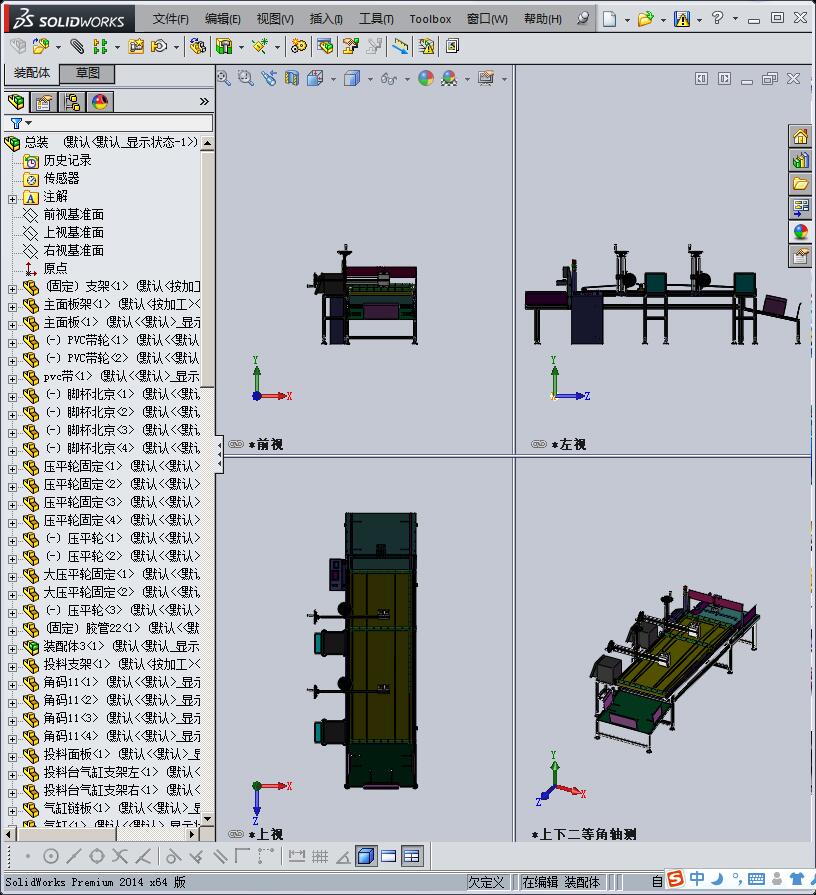Open the View Orientation cube icon

(315, 78)
